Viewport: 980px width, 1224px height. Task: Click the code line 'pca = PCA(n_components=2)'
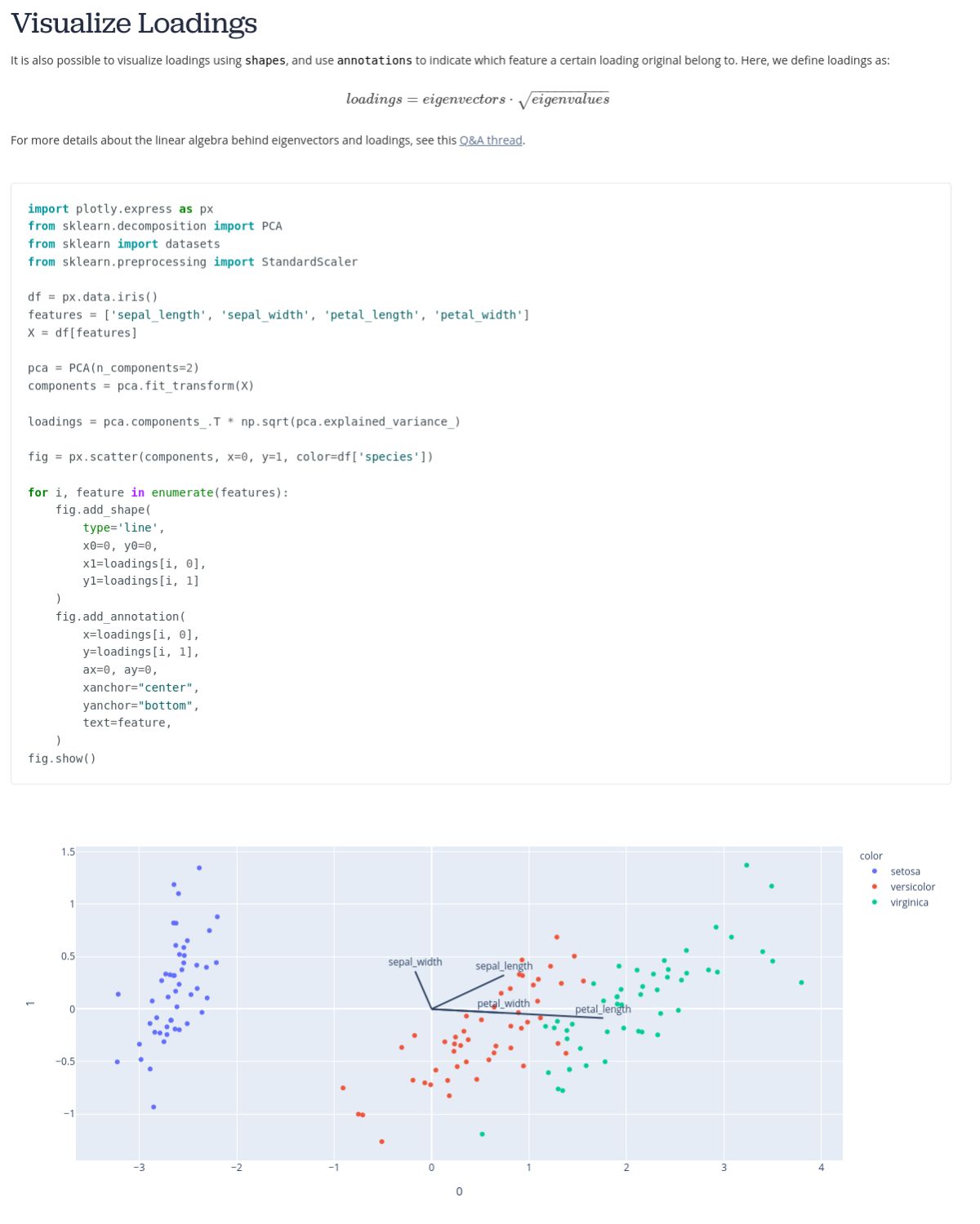(x=114, y=368)
